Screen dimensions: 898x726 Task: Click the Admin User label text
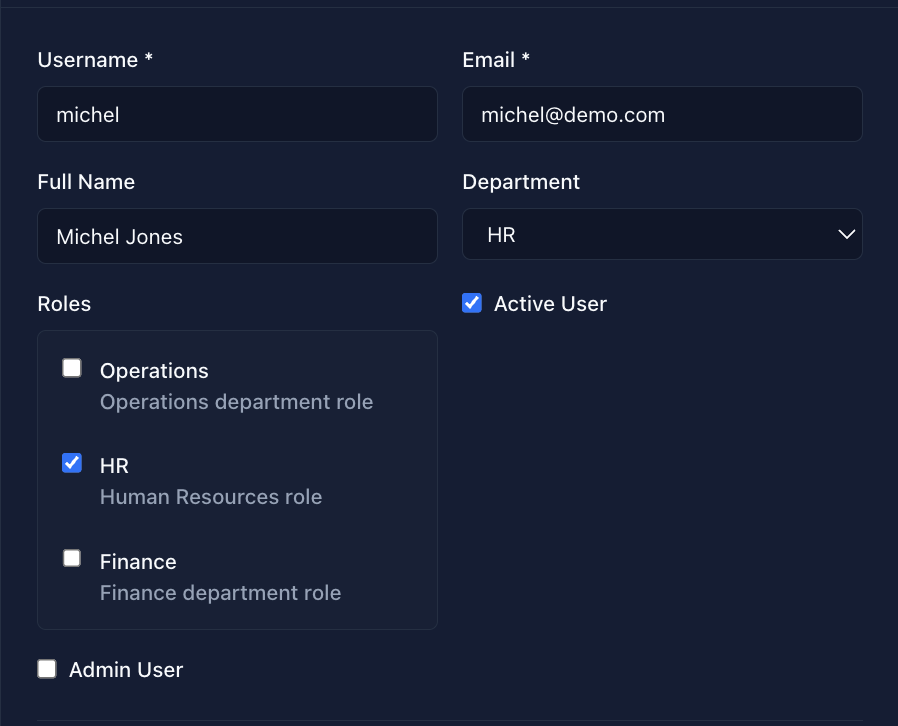(x=125, y=669)
